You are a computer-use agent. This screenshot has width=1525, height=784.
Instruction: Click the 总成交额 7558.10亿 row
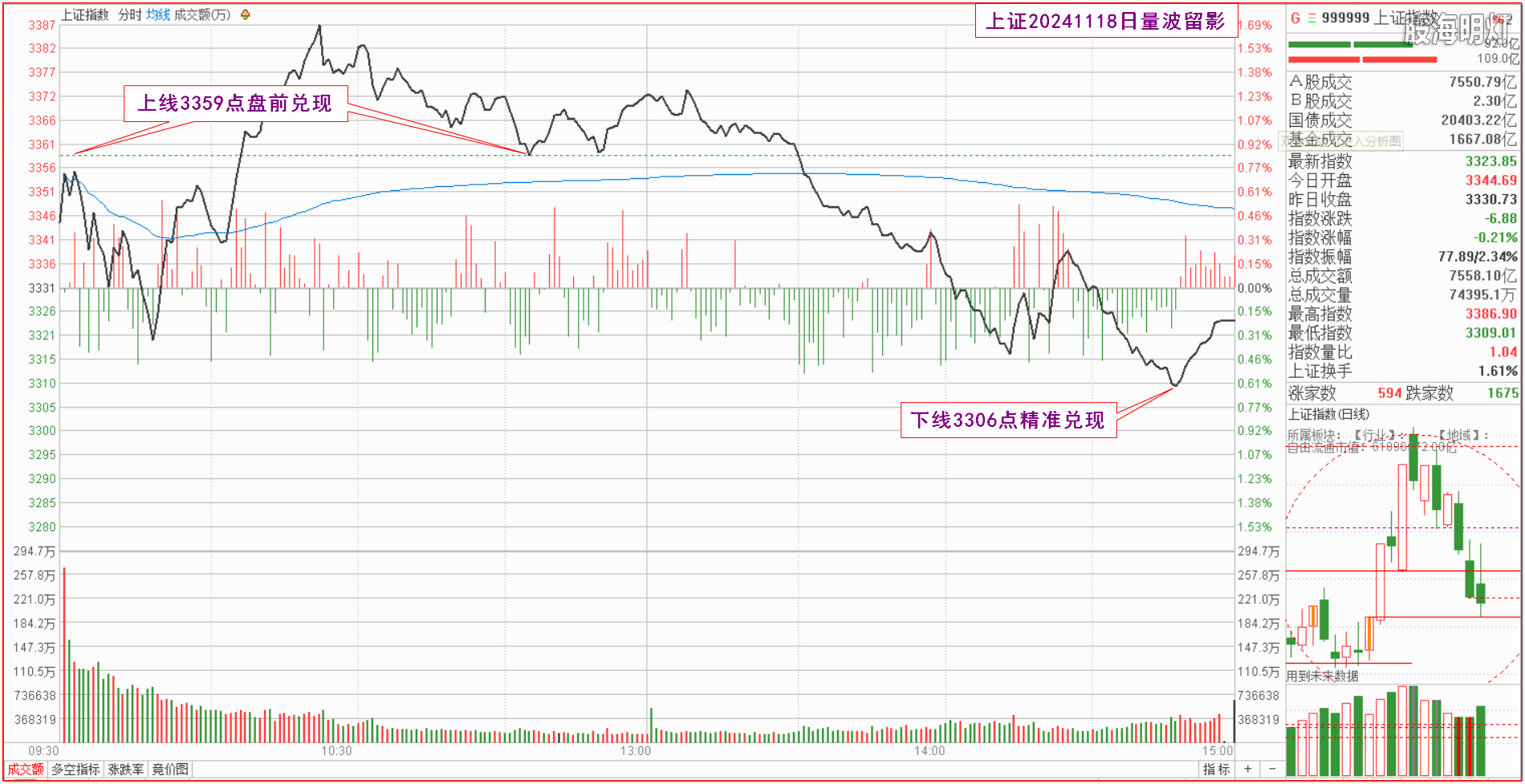coord(1402,276)
